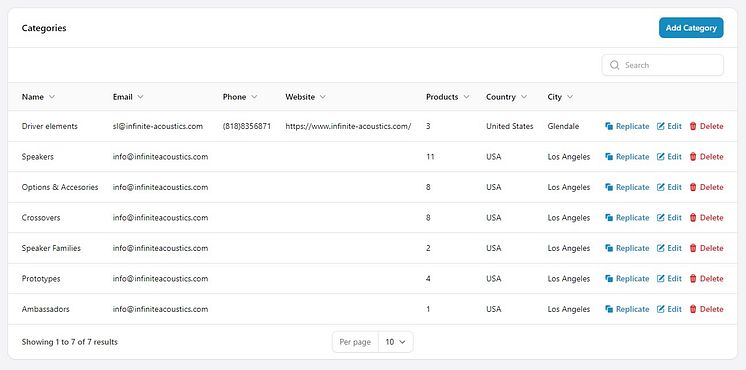Image resolution: width=746 pixels, height=370 pixels.
Task: Click the Add Category button
Action: click(x=691, y=28)
